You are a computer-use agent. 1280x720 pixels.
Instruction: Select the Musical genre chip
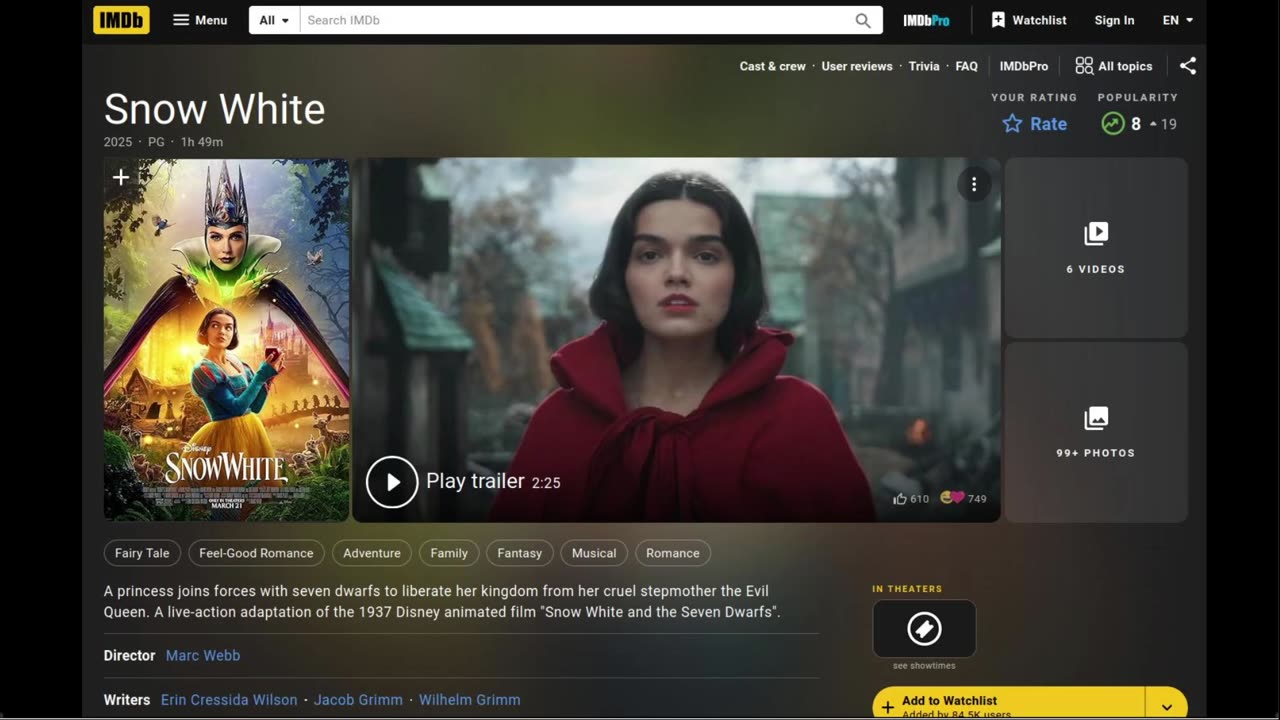click(x=594, y=553)
